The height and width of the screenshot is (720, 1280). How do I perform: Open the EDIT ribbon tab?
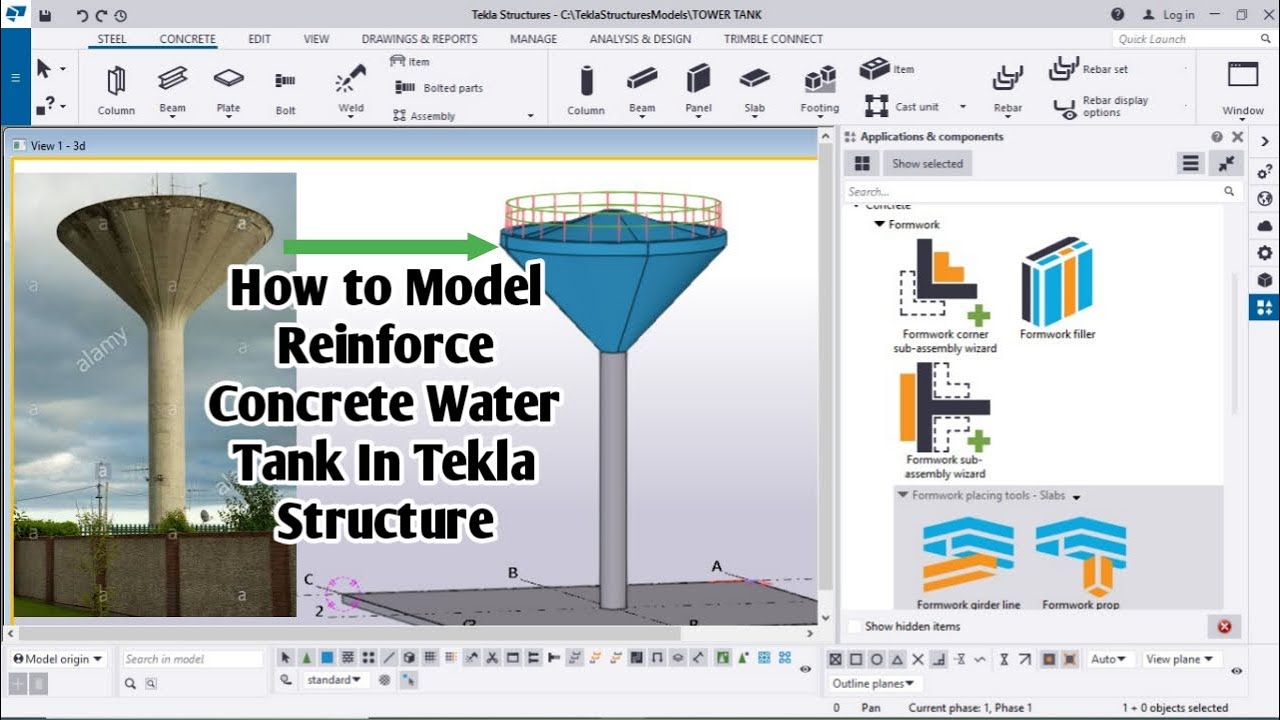pos(260,39)
